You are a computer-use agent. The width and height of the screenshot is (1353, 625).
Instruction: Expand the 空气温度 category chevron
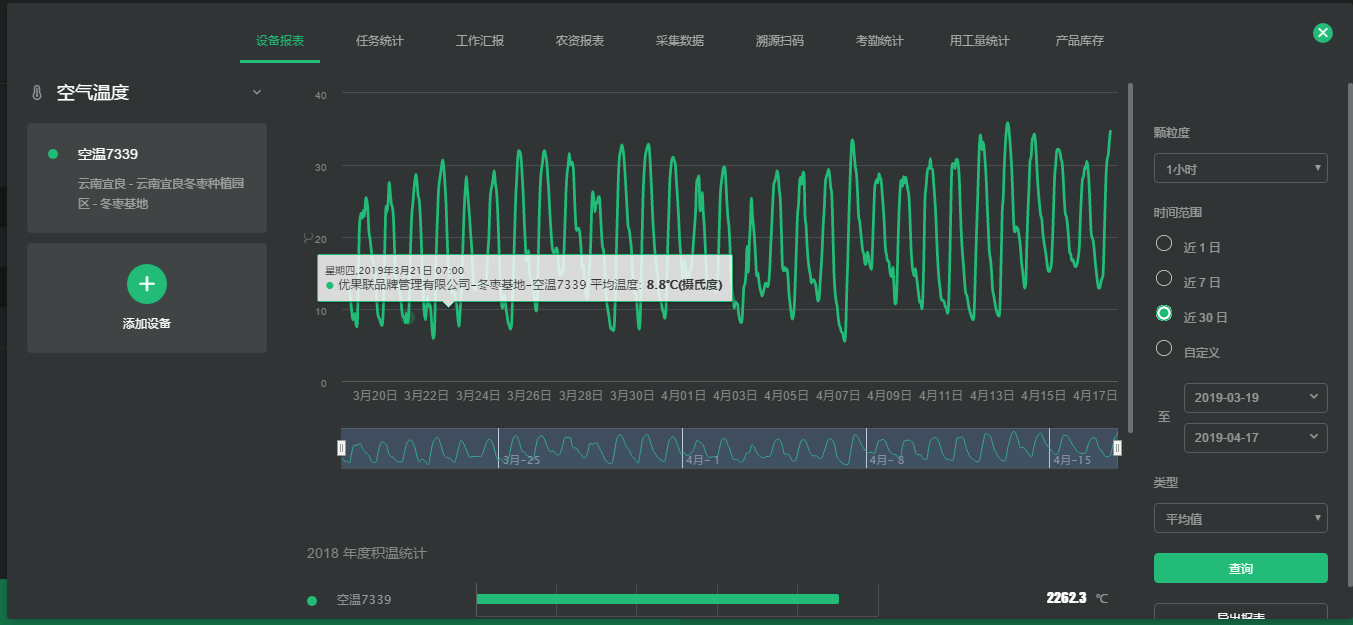click(x=257, y=92)
